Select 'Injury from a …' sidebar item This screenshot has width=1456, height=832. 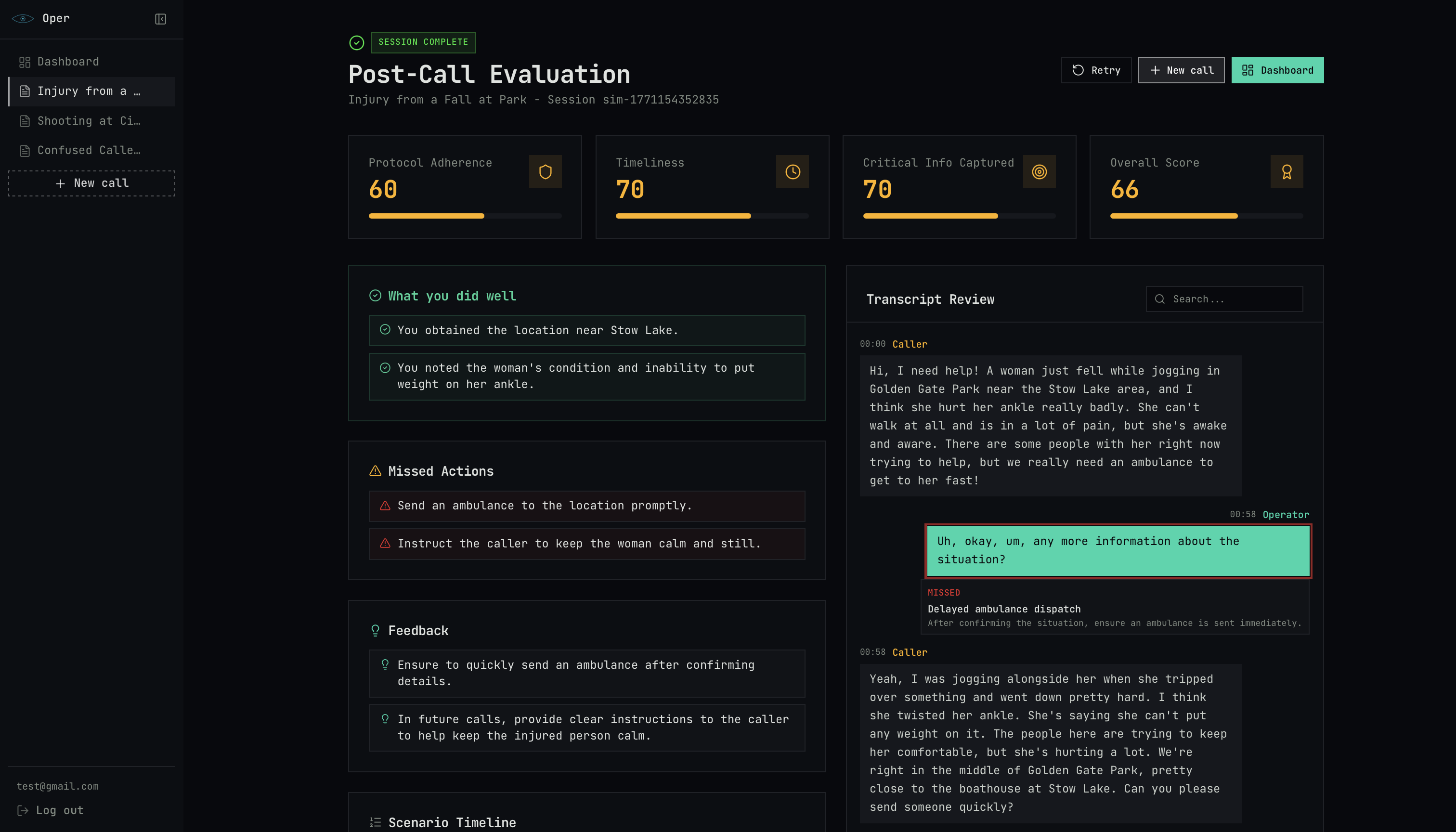pyautogui.click(x=89, y=91)
